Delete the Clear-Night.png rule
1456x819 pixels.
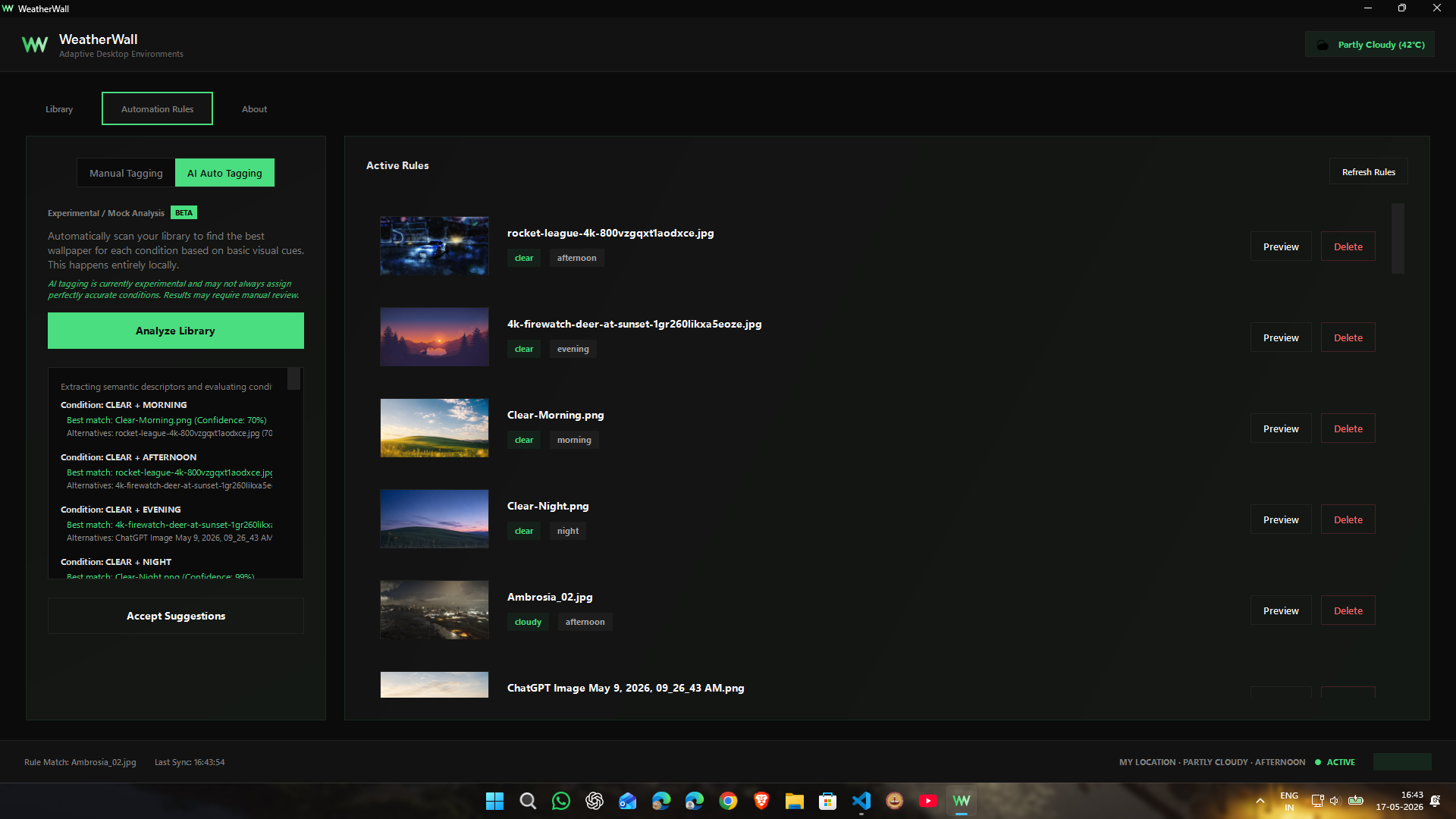1348,519
